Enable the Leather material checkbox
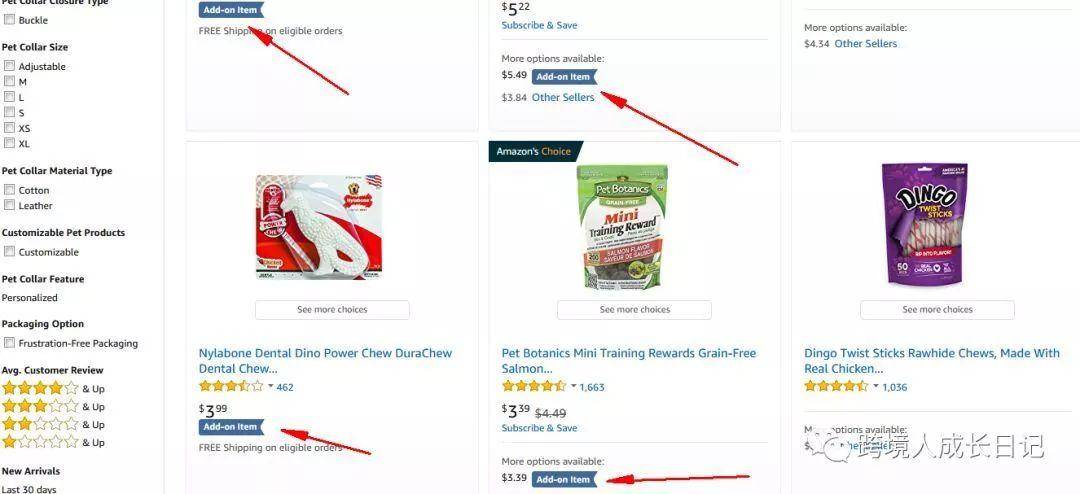The width and height of the screenshot is (1080, 494). [x=10, y=205]
